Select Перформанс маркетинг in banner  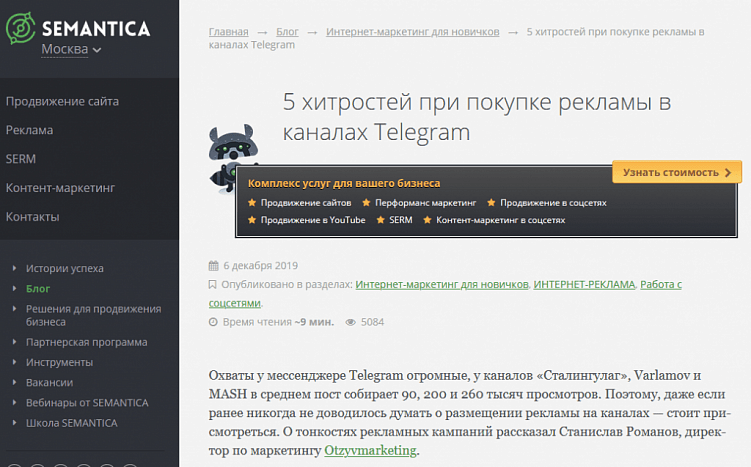click(x=426, y=203)
